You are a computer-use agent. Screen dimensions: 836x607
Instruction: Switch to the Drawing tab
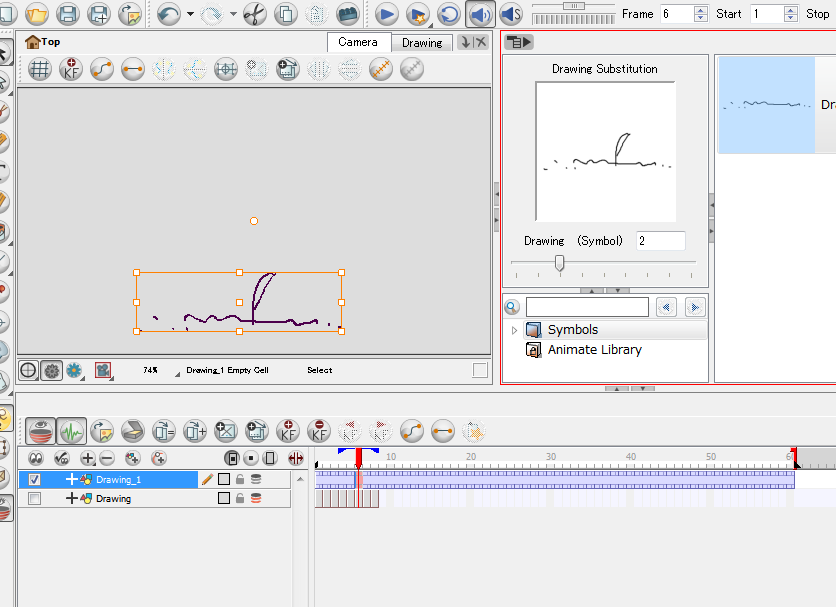[422, 43]
